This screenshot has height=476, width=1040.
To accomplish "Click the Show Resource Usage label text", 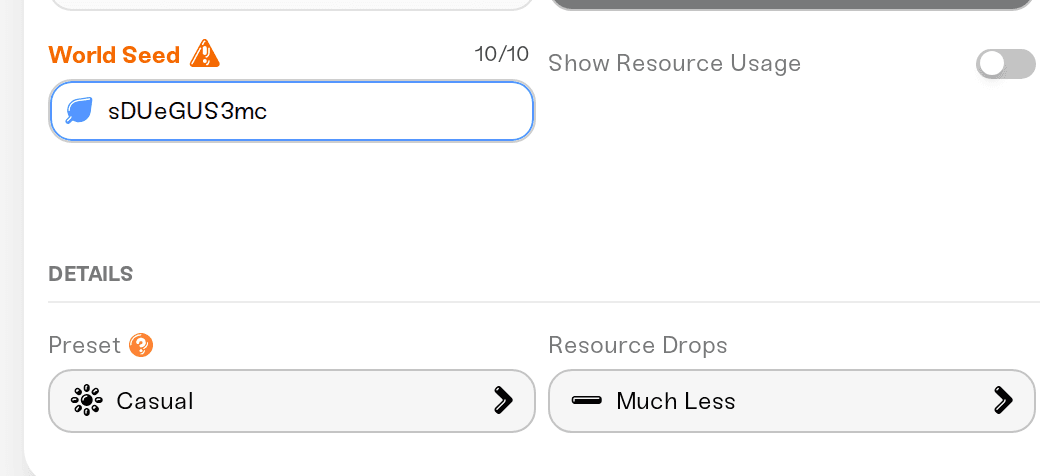I will click(675, 64).
